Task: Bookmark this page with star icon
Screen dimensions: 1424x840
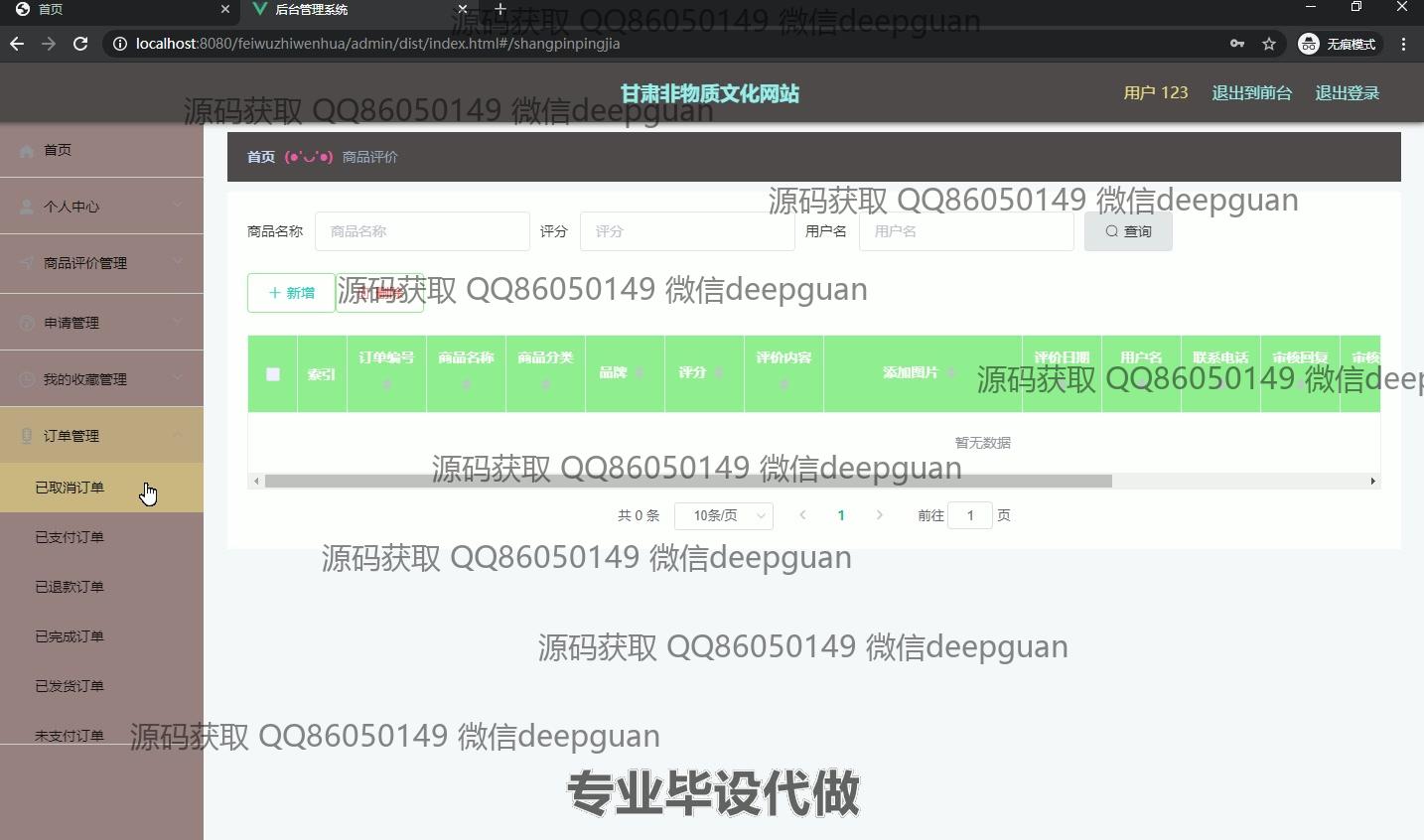Action: [1268, 44]
